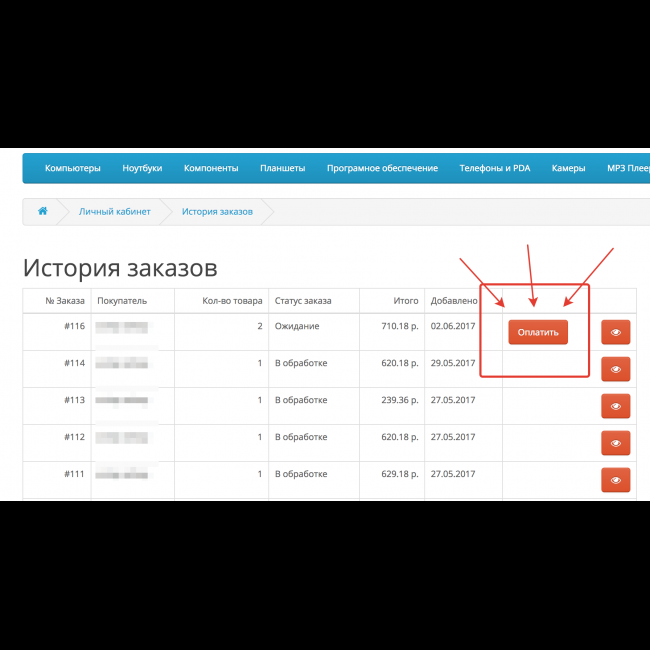Click the Статус заказа column header
The width and height of the screenshot is (650, 650).
tap(302, 300)
